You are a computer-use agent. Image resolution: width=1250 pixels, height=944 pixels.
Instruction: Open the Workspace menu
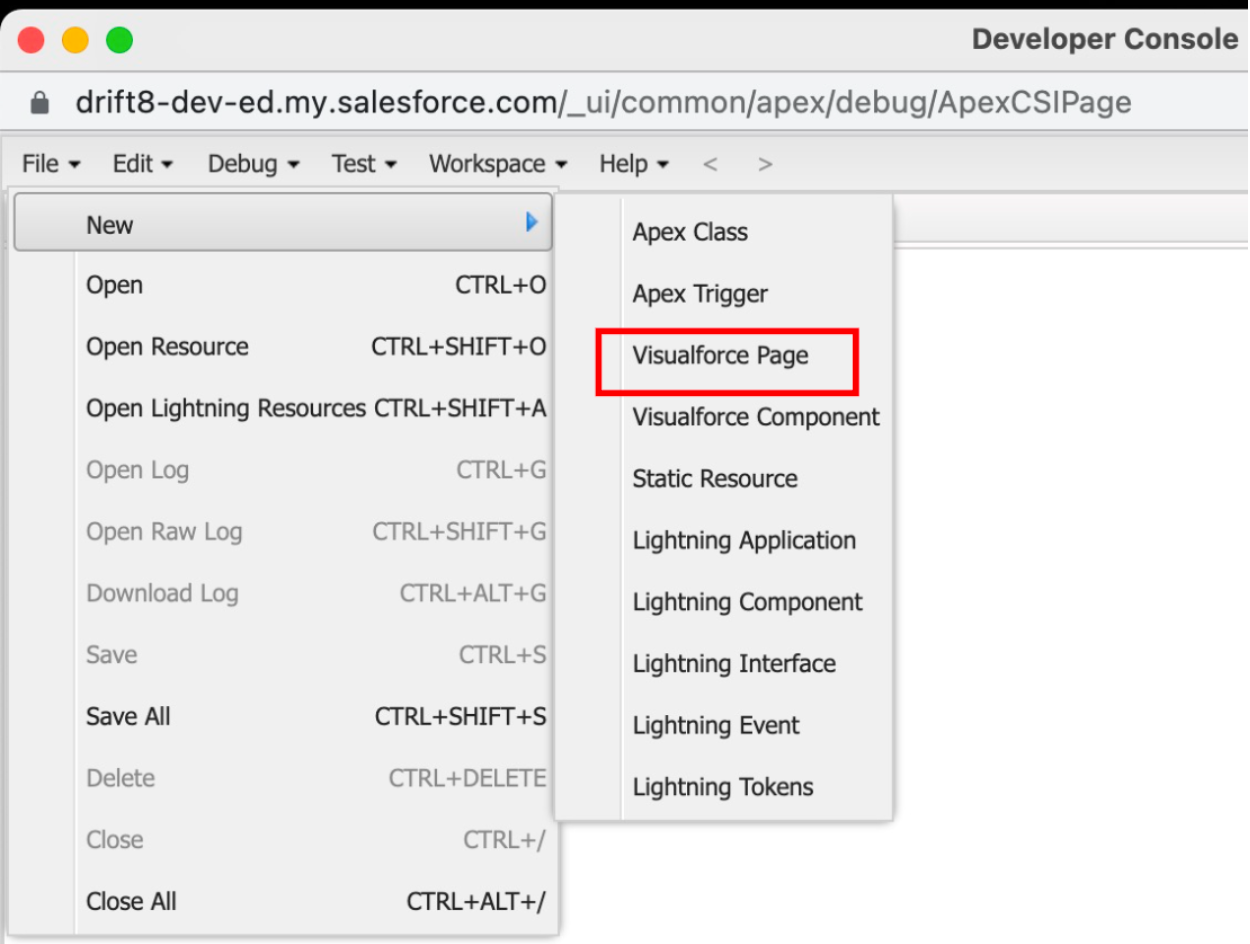pos(498,164)
